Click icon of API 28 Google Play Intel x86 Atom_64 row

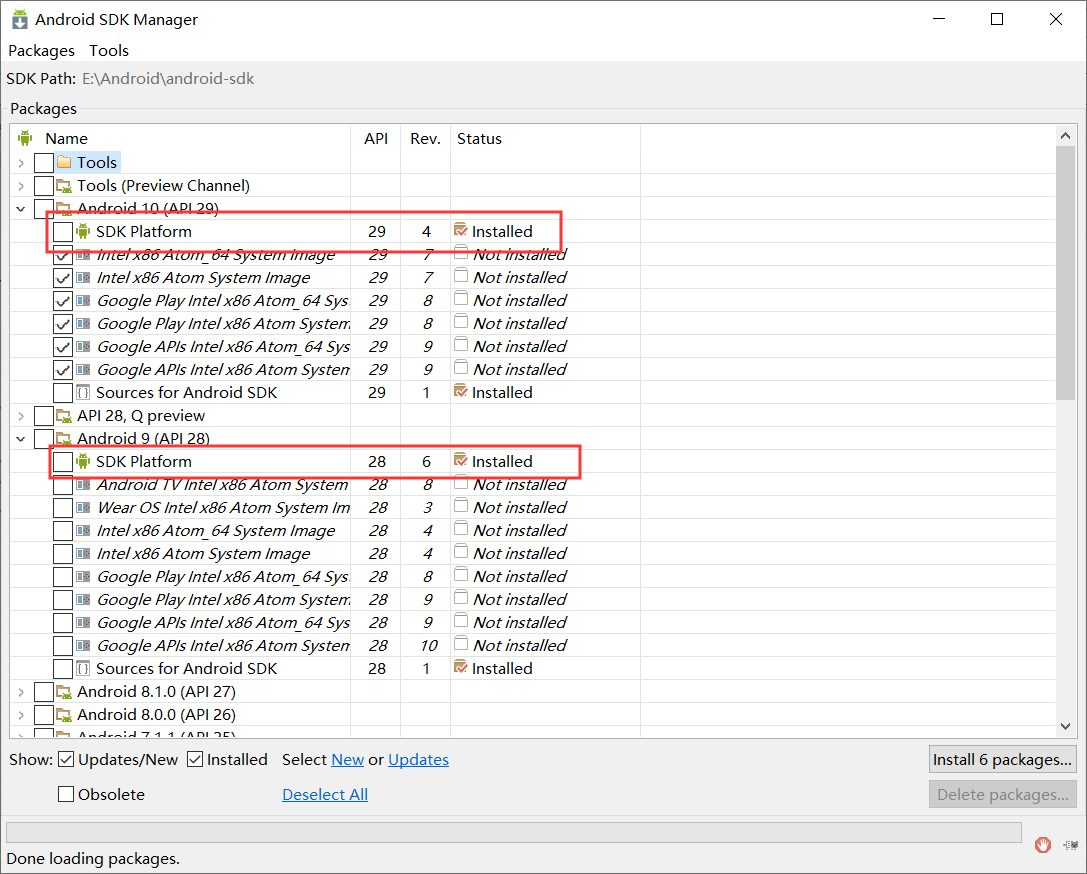(x=83, y=577)
